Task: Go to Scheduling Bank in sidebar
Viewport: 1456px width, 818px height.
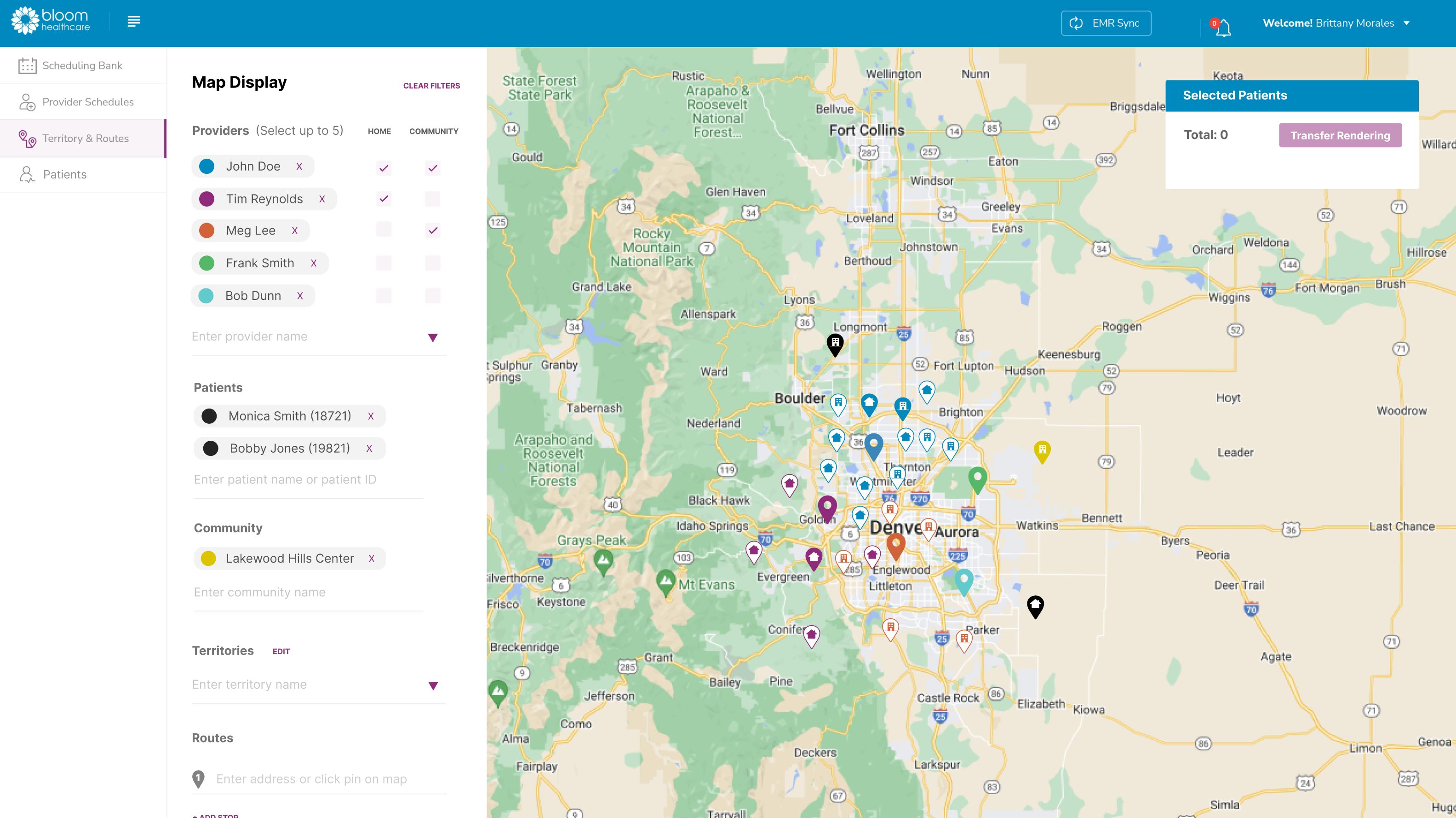Action: point(82,66)
